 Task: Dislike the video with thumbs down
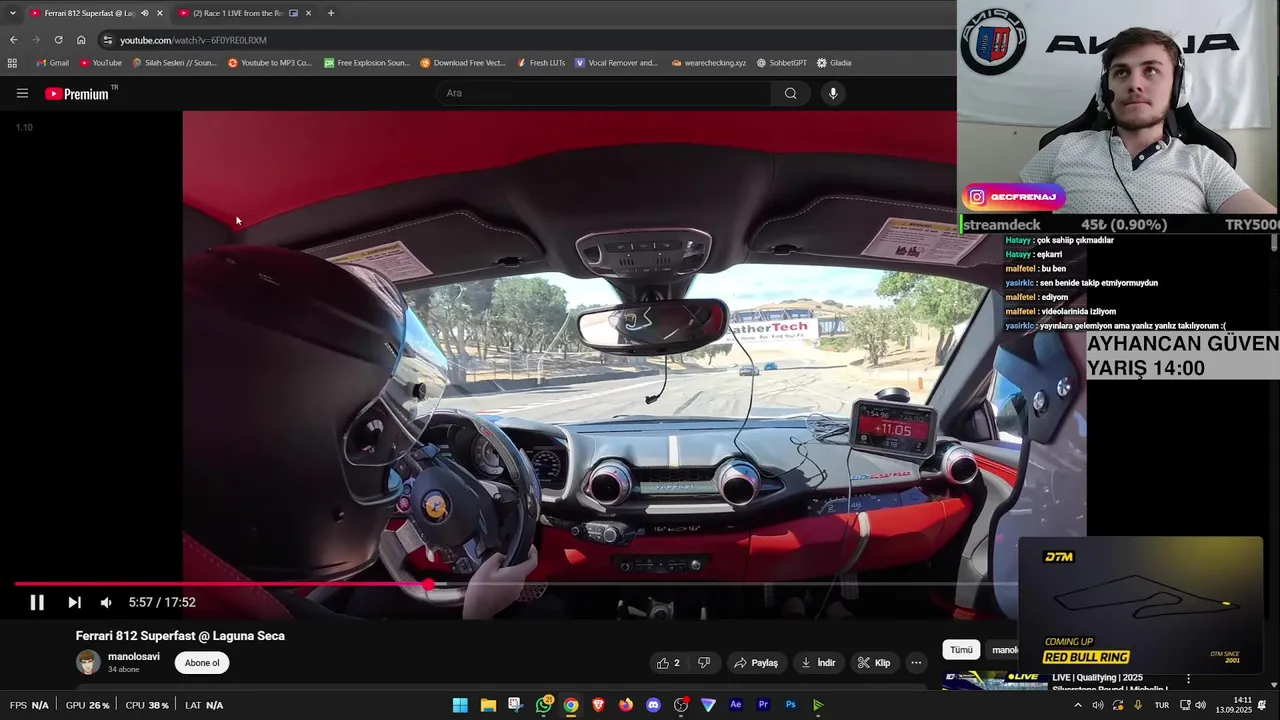704,663
